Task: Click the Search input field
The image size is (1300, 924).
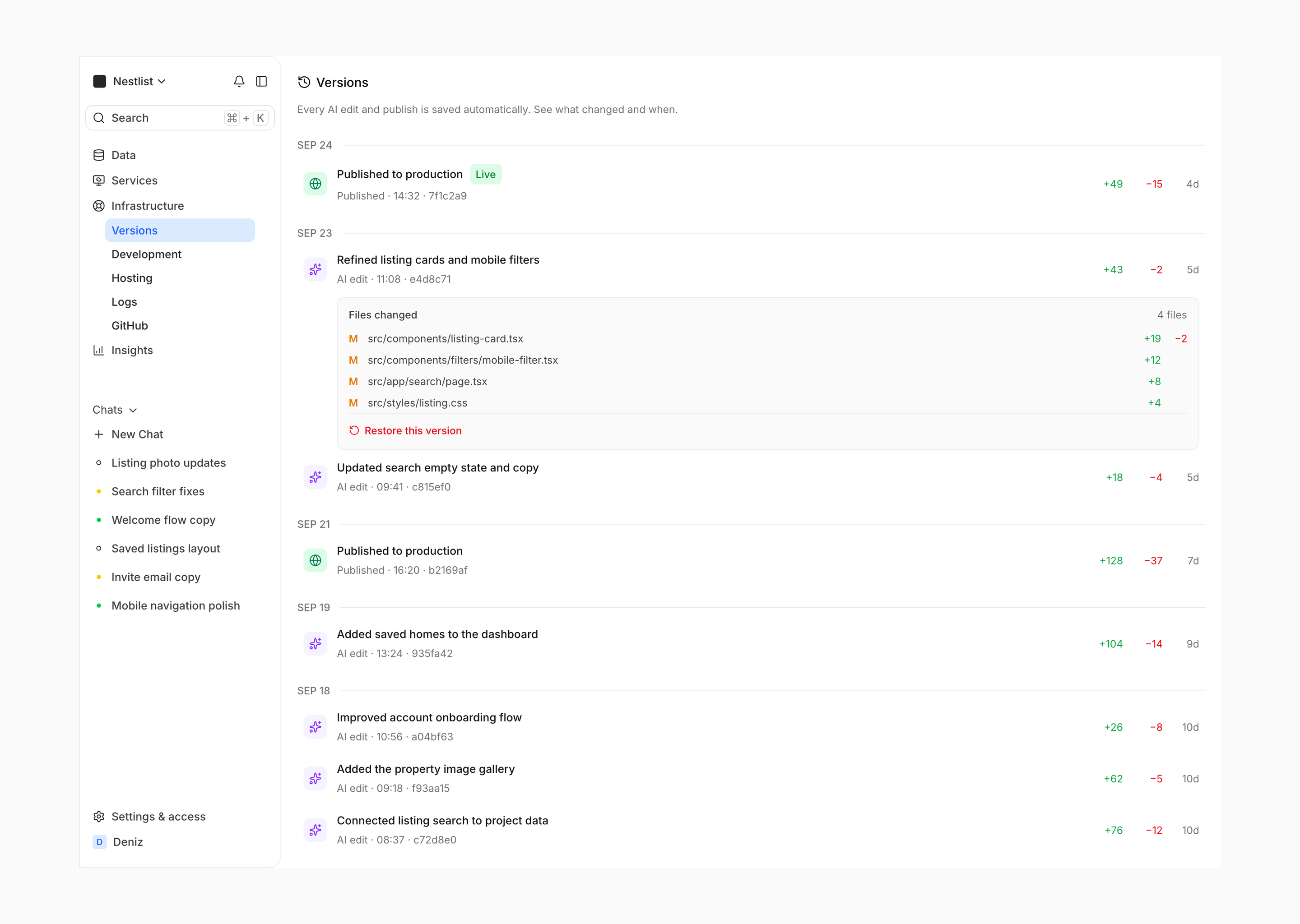Action: tap(180, 118)
